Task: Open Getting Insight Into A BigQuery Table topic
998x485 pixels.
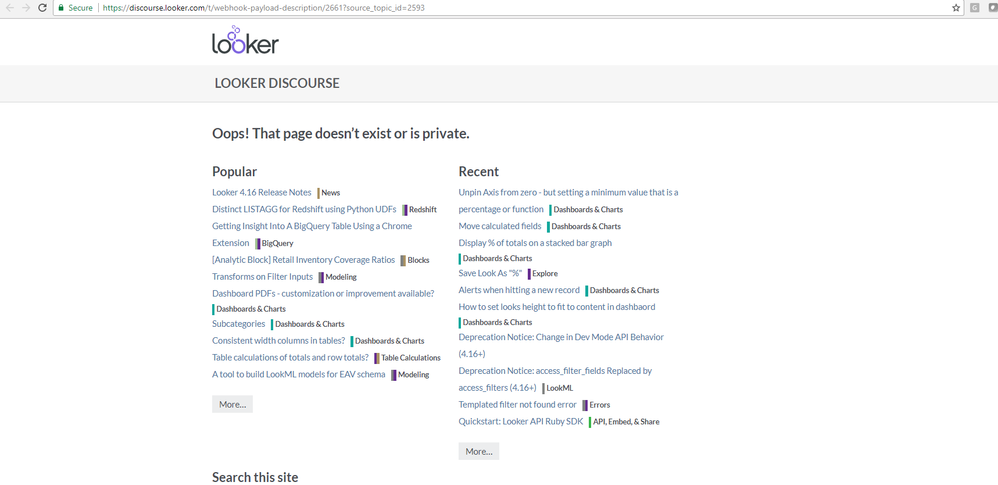Action: [312, 234]
